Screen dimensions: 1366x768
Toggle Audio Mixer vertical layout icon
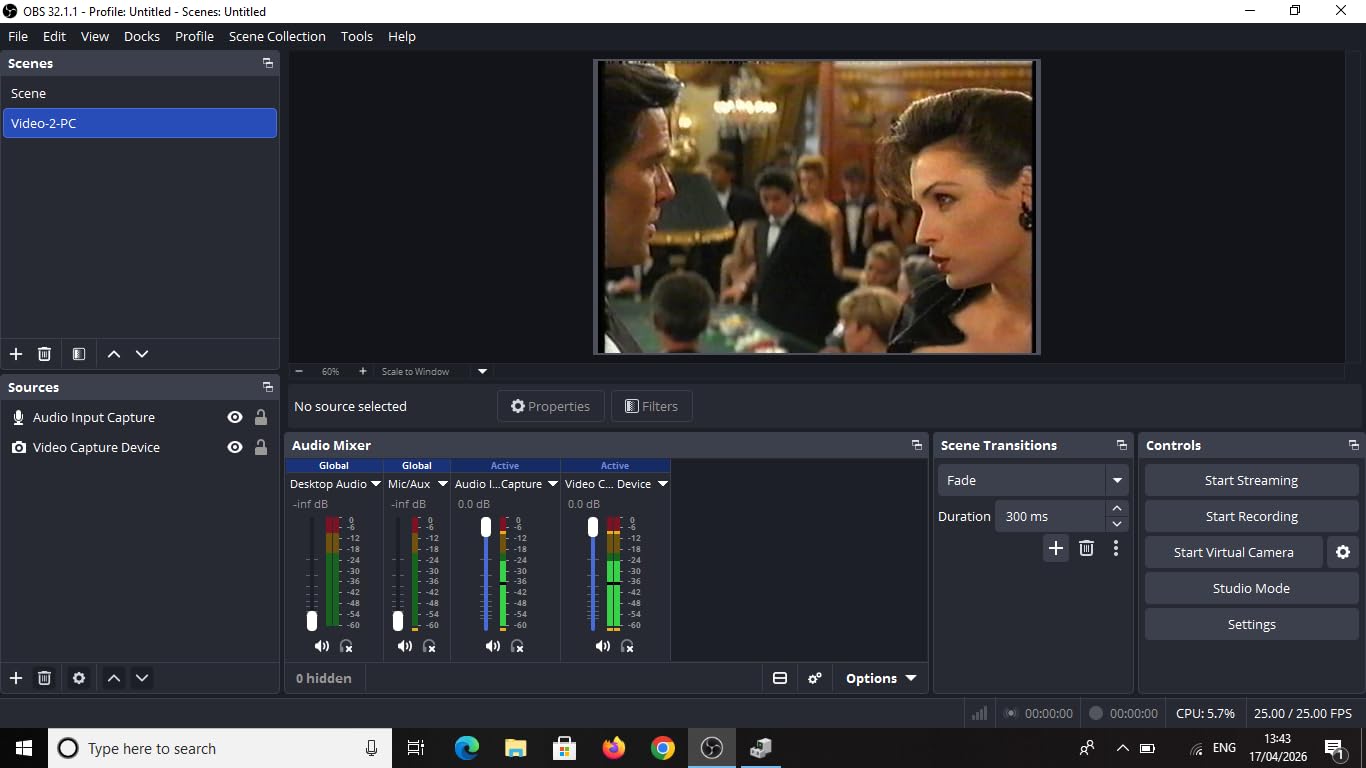[780, 678]
